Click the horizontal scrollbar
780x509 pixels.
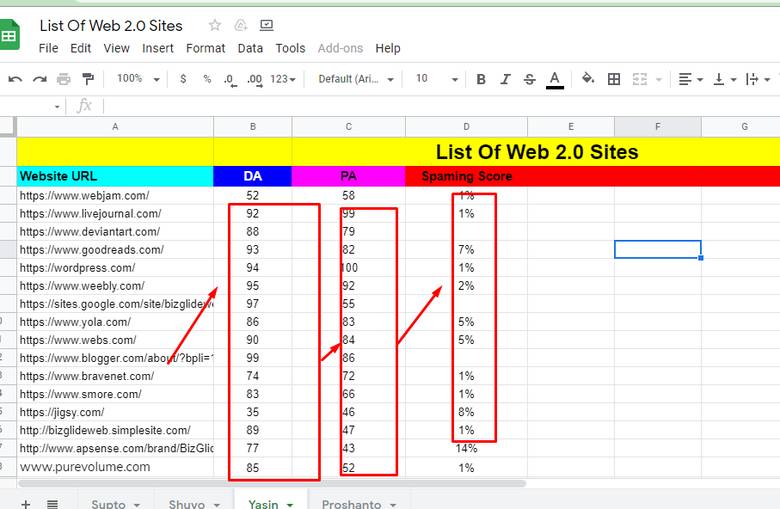pos(272,483)
